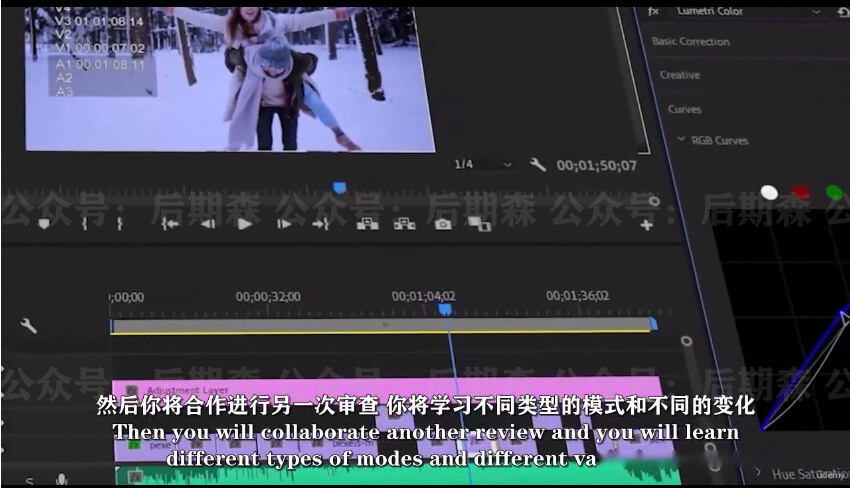Click the 00;01;50;07 duration timecode

[x=596, y=165]
